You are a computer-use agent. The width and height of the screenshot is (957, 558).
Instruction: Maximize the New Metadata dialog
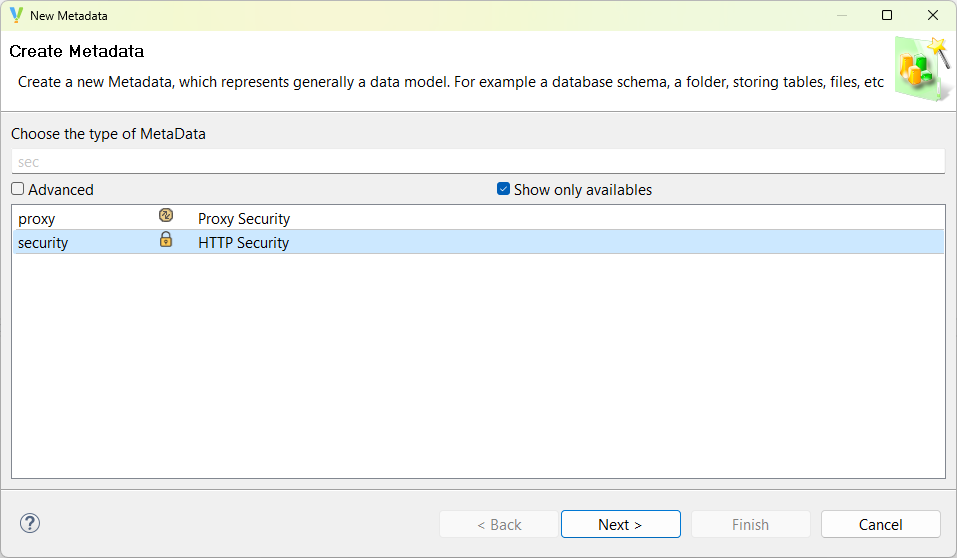coord(887,16)
